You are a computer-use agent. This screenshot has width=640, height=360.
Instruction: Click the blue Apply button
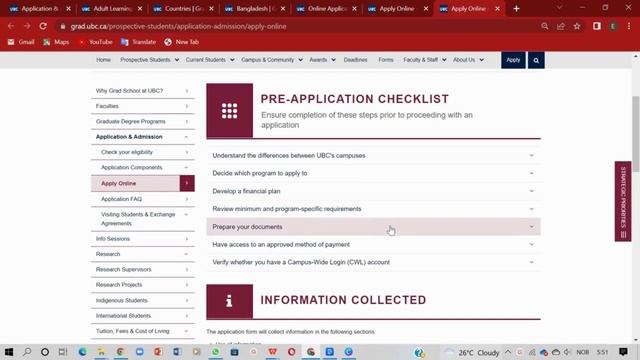tap(513, 60)
